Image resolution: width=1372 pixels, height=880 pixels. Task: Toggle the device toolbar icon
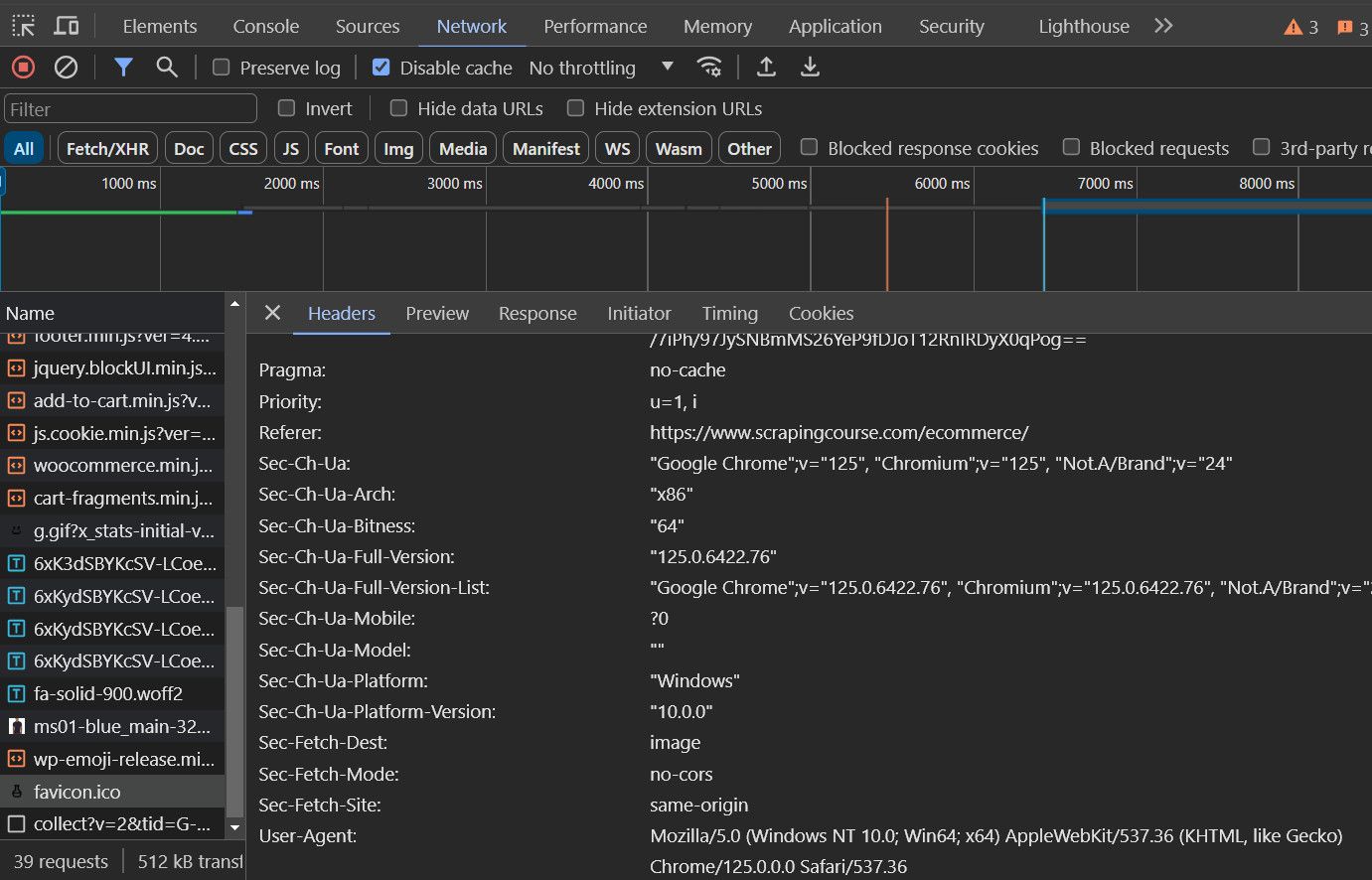(67, 26)
